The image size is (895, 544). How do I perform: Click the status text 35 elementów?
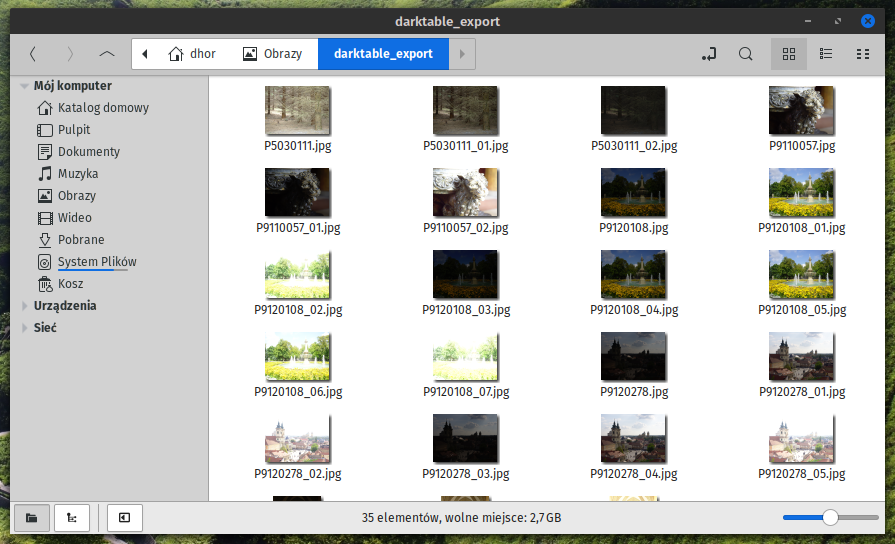coord(400,518)
